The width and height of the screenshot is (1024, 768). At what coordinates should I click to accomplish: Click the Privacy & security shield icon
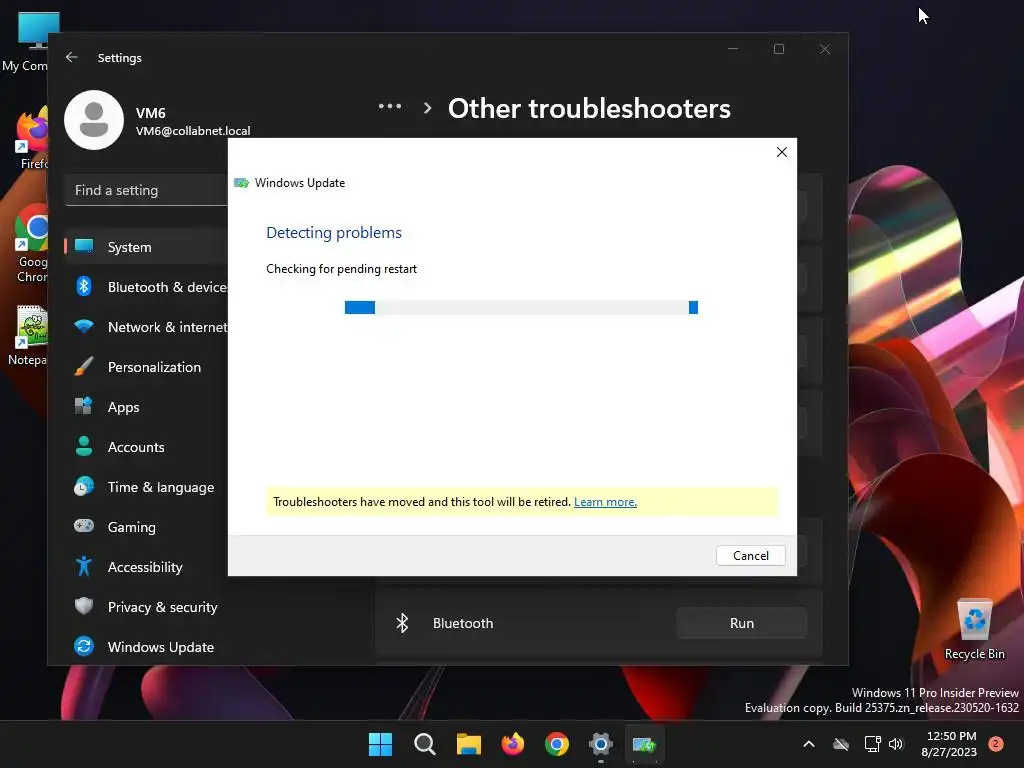point(84,605)
